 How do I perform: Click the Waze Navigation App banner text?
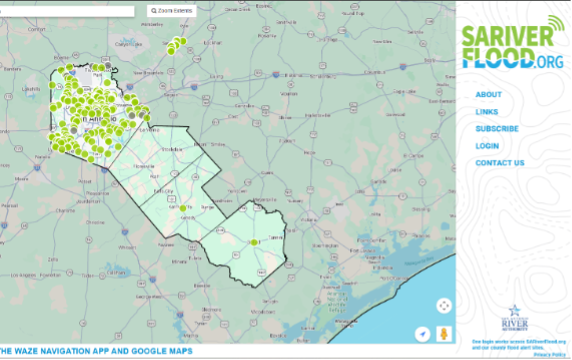96,351
